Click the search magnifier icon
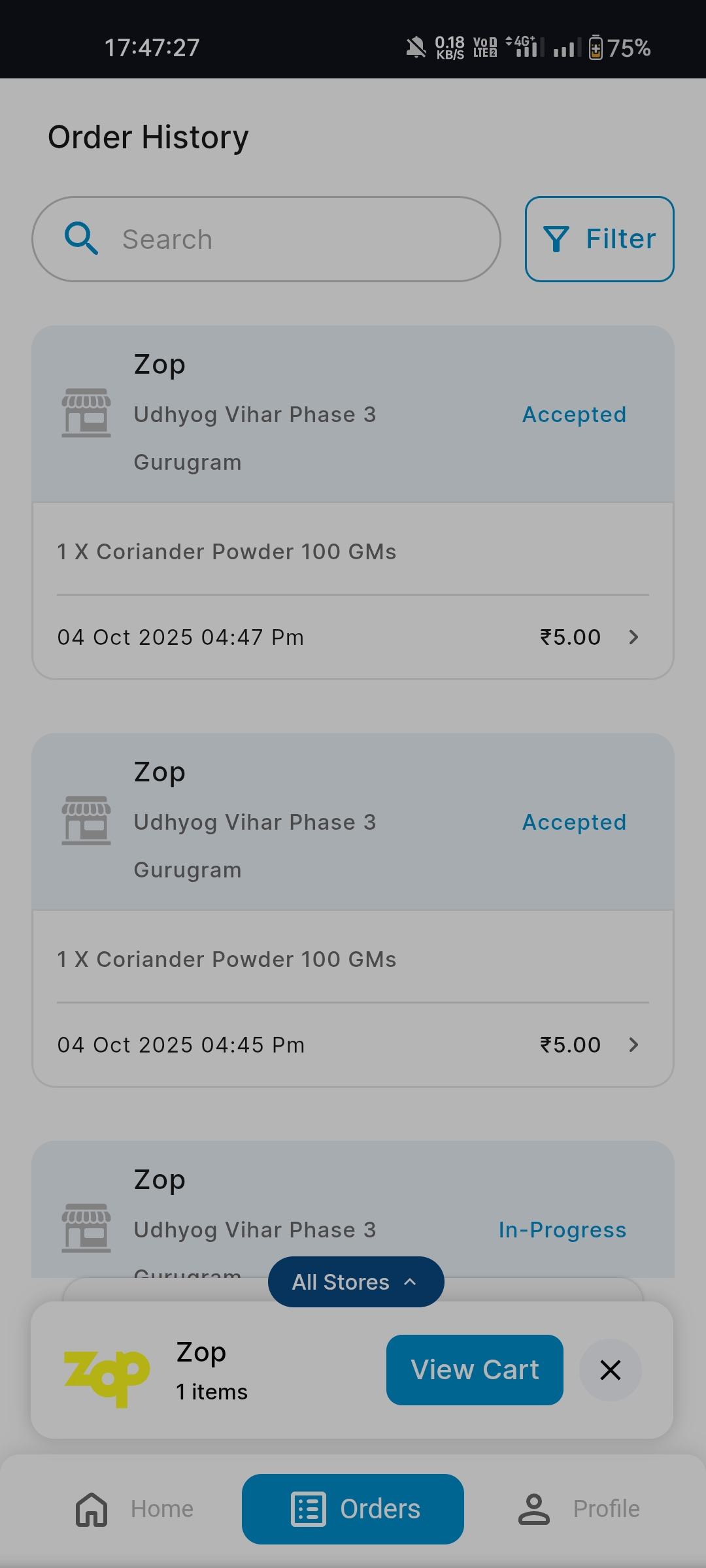706x1568 pixels. (82, 238)
